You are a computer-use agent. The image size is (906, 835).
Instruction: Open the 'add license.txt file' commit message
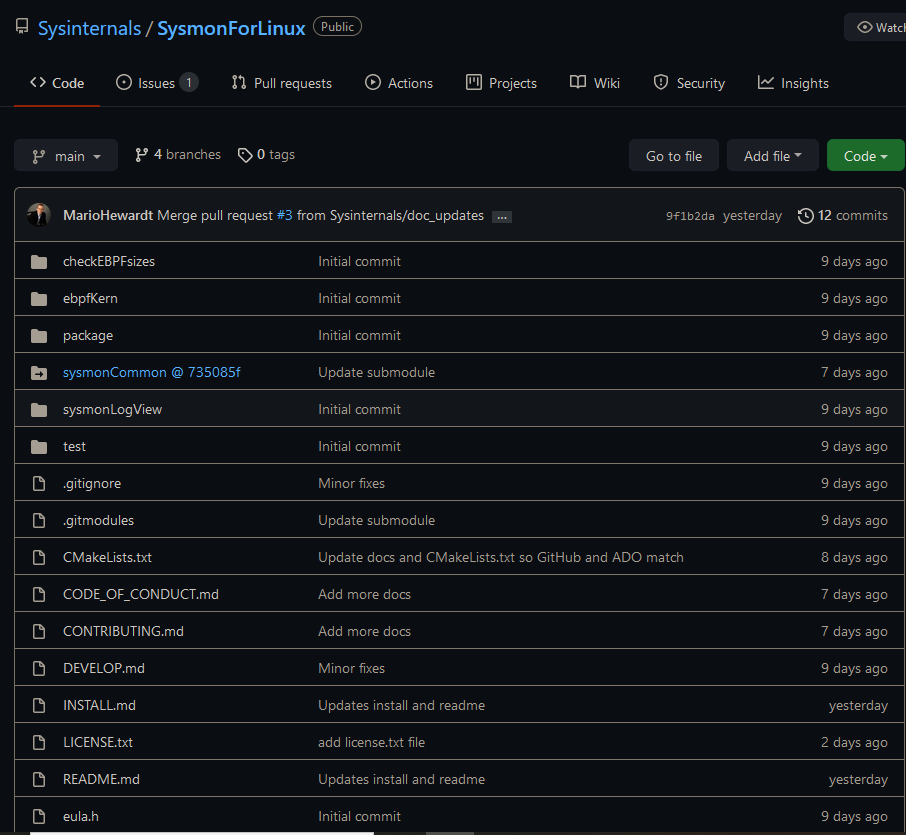(x=372, y=742)
